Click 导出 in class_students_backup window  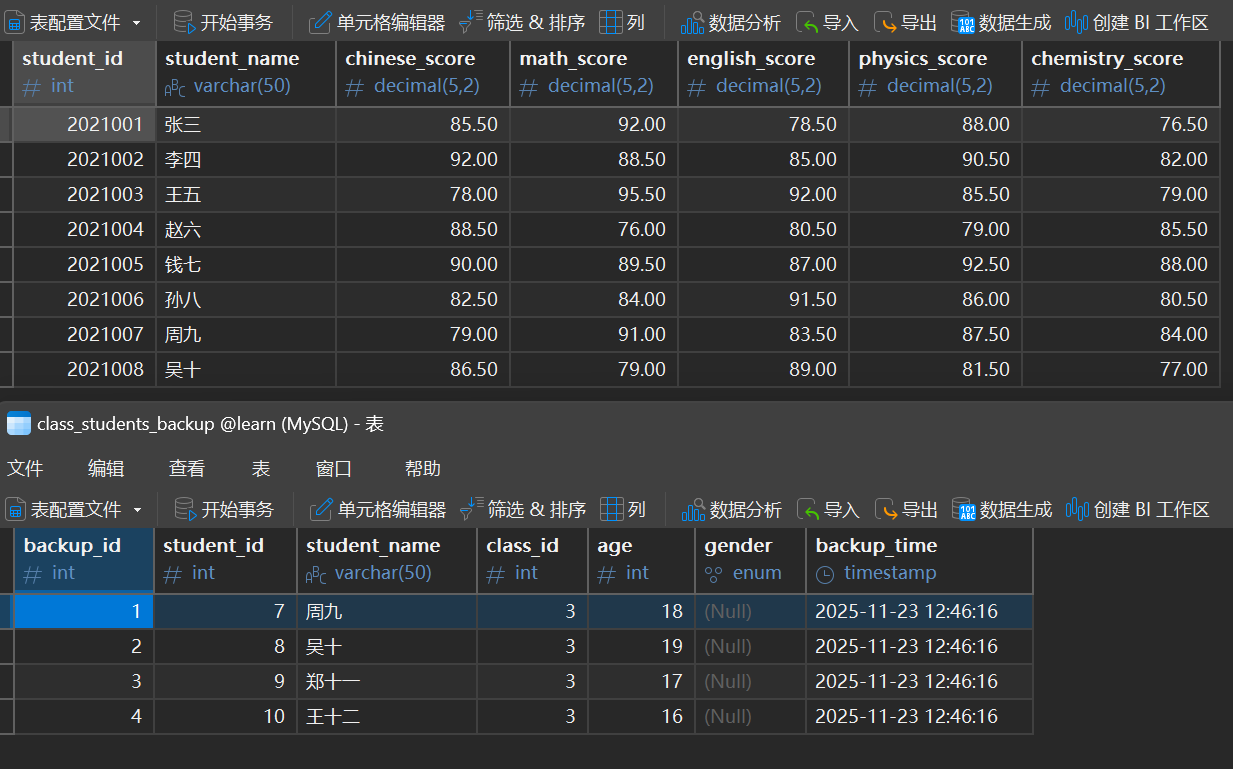click(x=906, y=509)
